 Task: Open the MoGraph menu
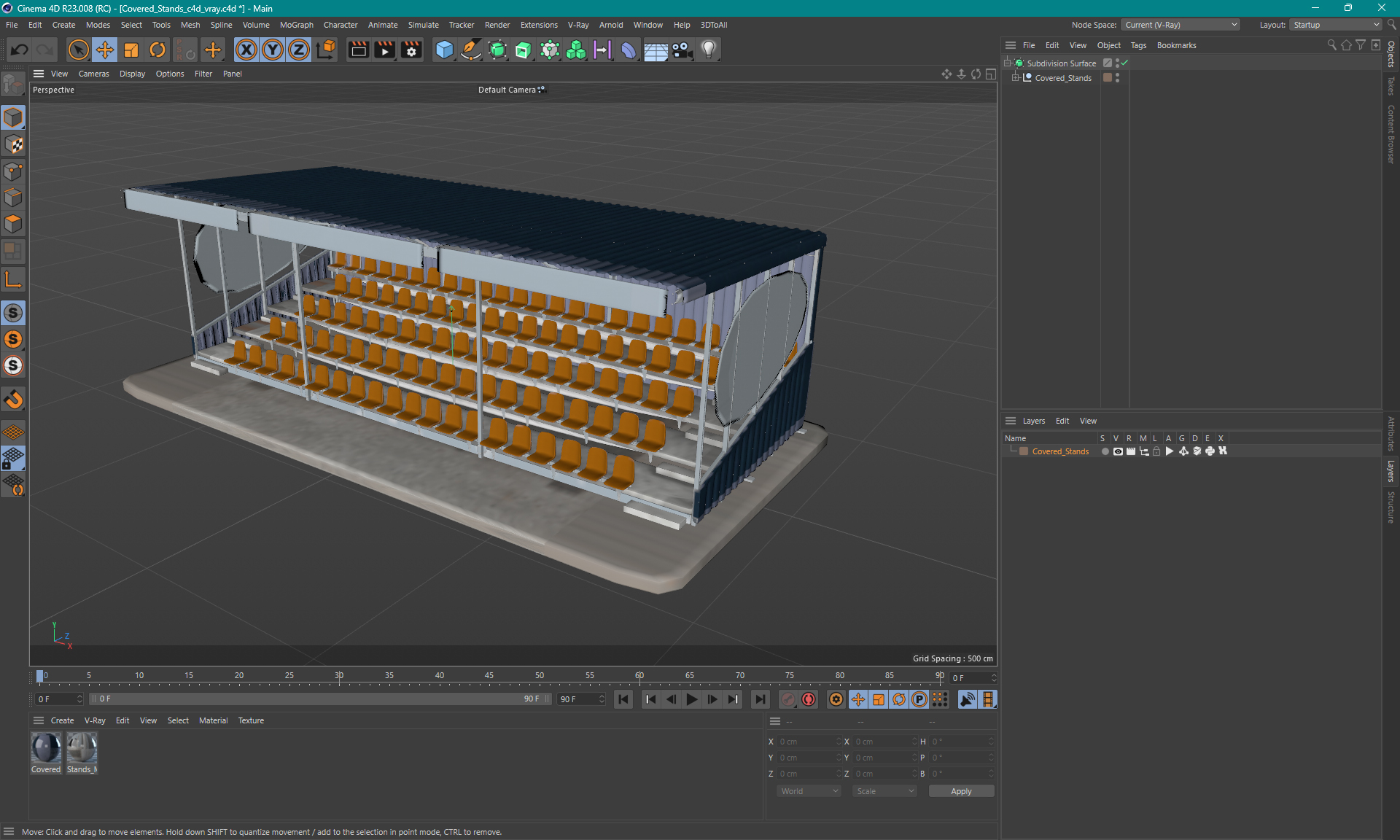click(296, 25)
